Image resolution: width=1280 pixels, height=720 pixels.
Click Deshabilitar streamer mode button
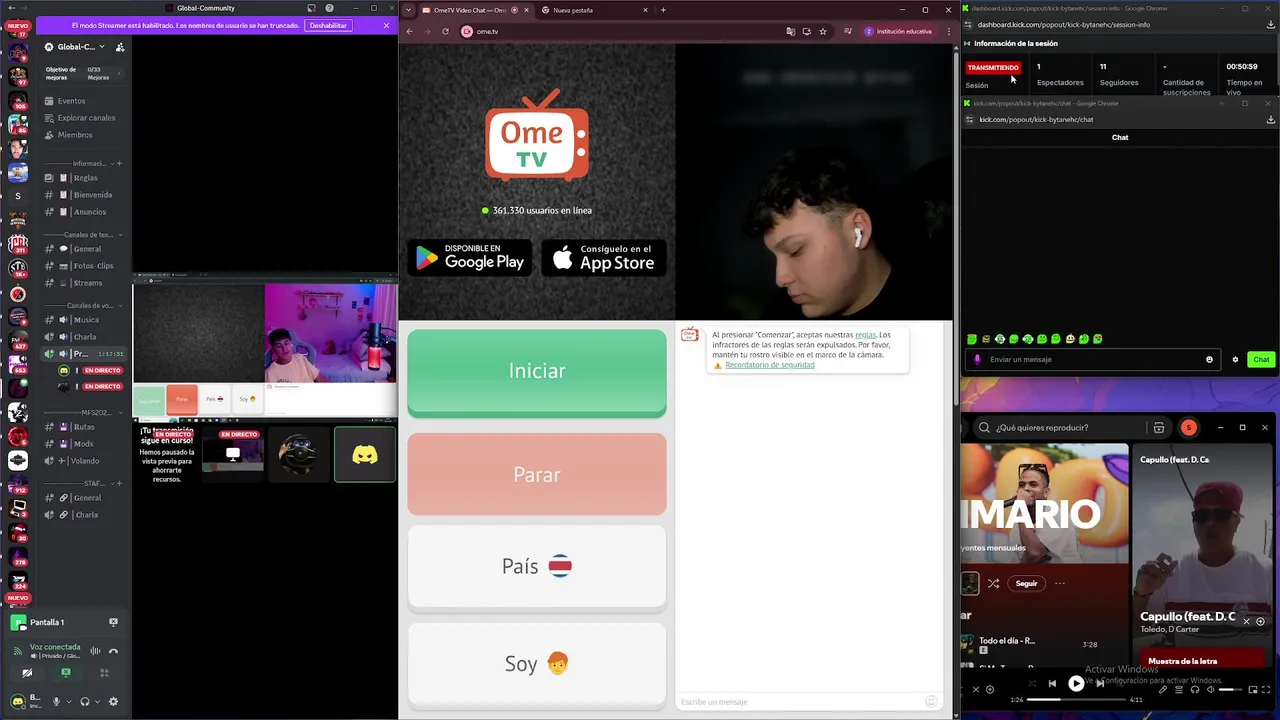pos(328,25)
